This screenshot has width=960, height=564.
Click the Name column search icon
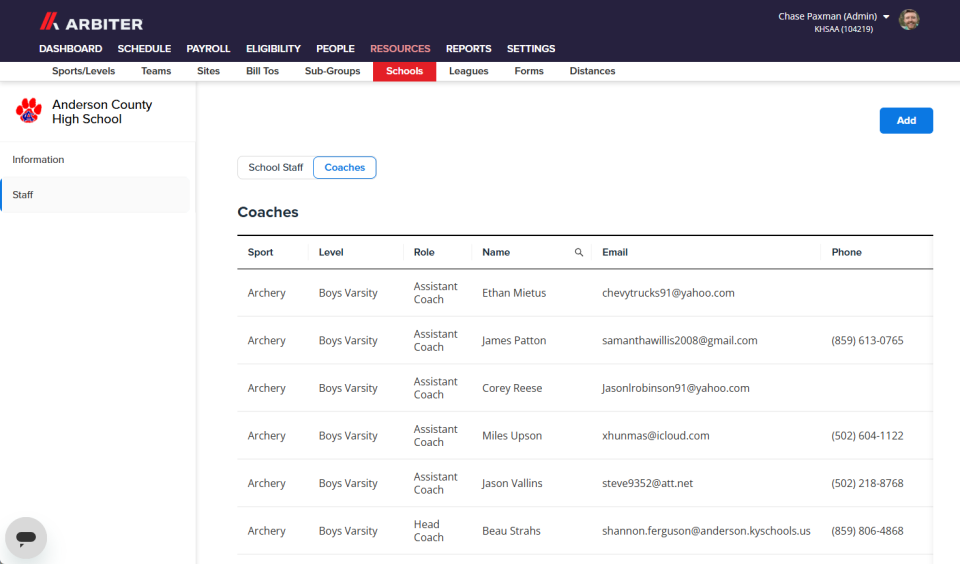[x=579, y=252]
